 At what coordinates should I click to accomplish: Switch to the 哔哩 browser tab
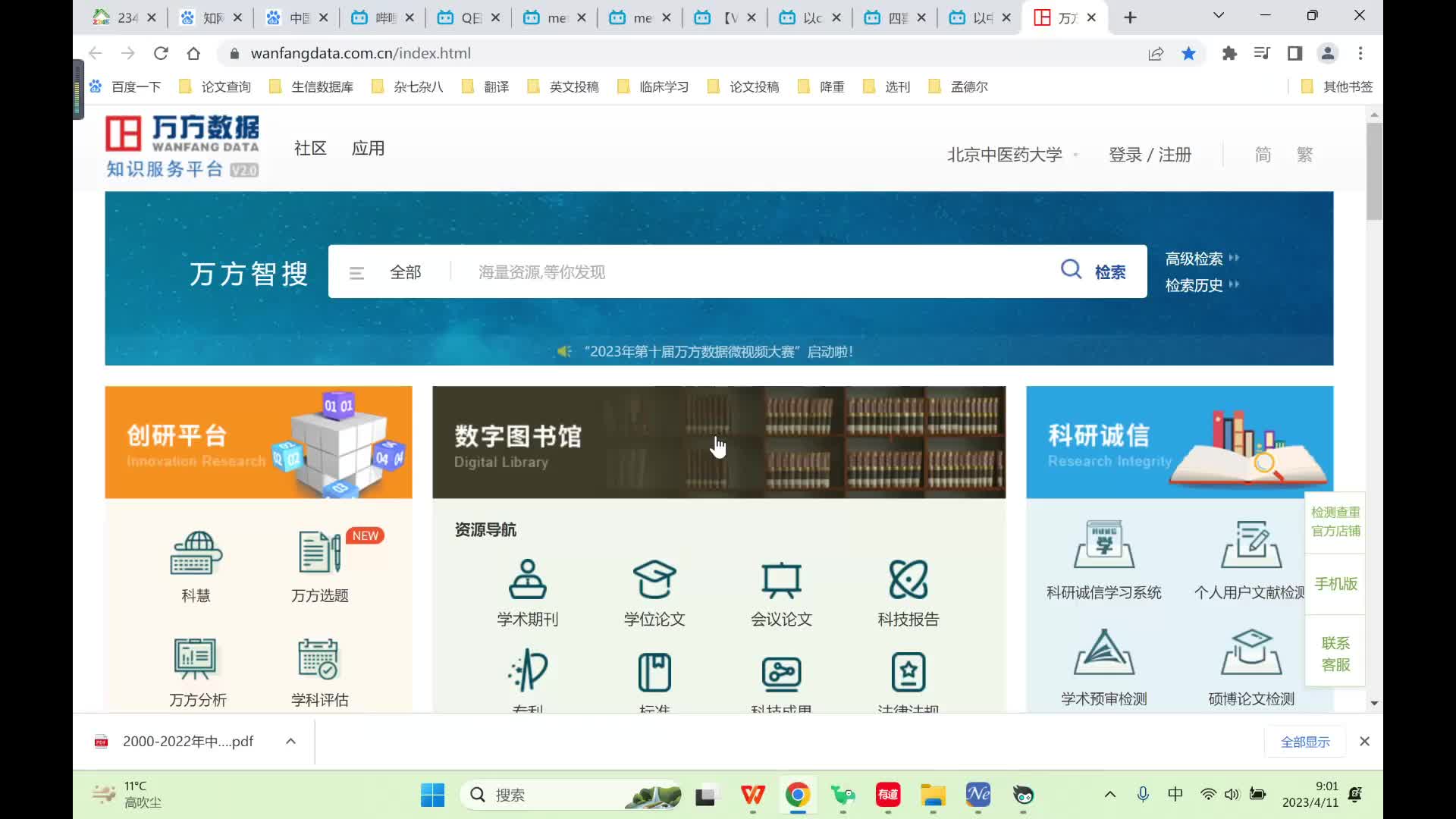click(x=383, y=17)
